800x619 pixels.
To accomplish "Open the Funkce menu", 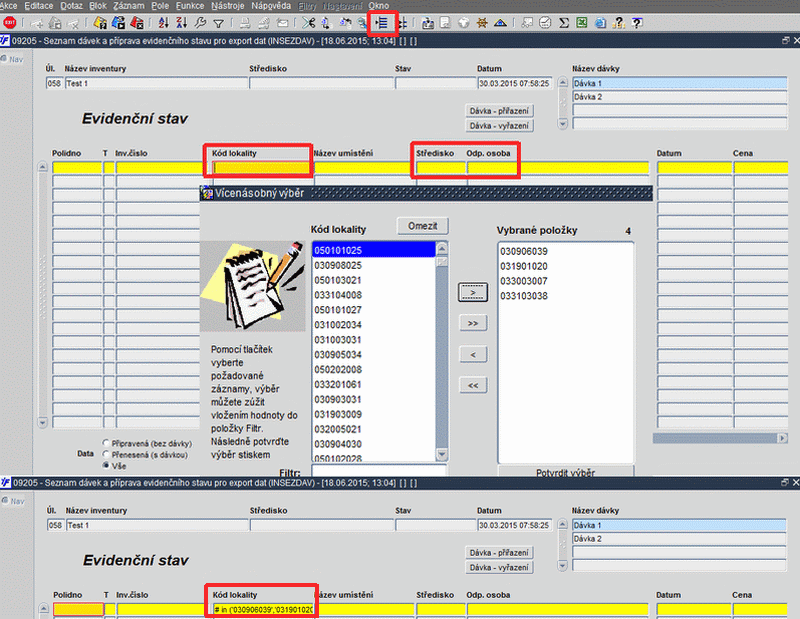I will click(190, 6).
